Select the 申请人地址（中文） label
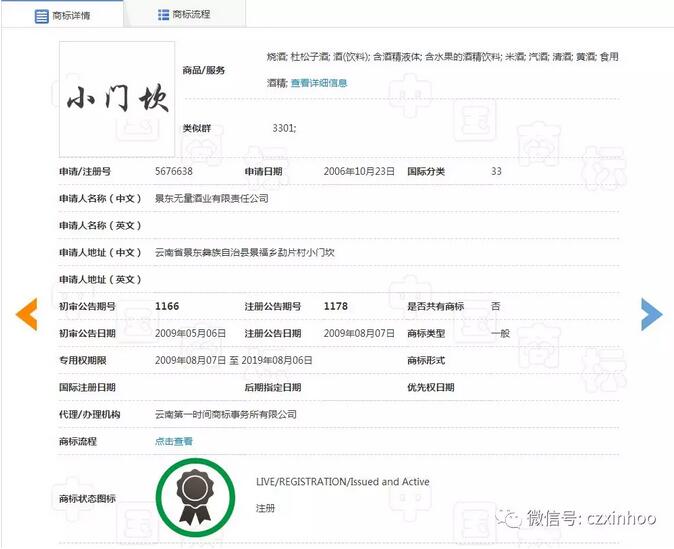The height and width of the screenshot is (549, 674). [x=100, y=252]
